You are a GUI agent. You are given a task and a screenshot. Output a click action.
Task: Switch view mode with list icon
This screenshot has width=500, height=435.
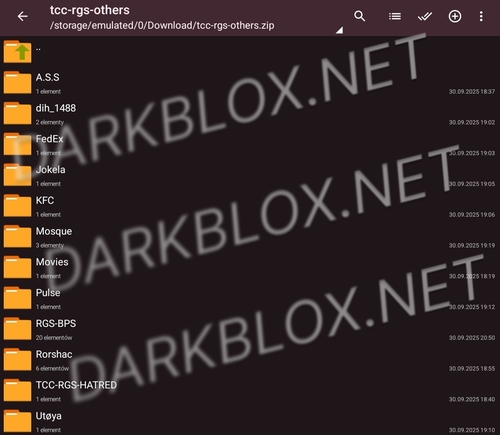point(395,16)
